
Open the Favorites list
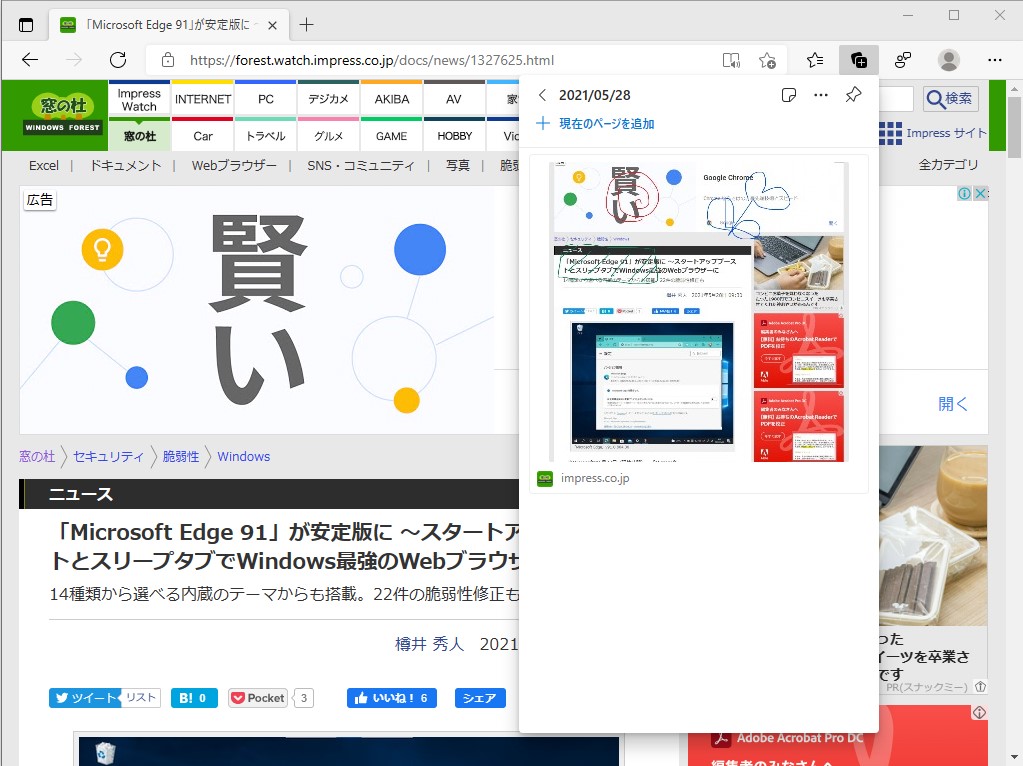point(813,60)
